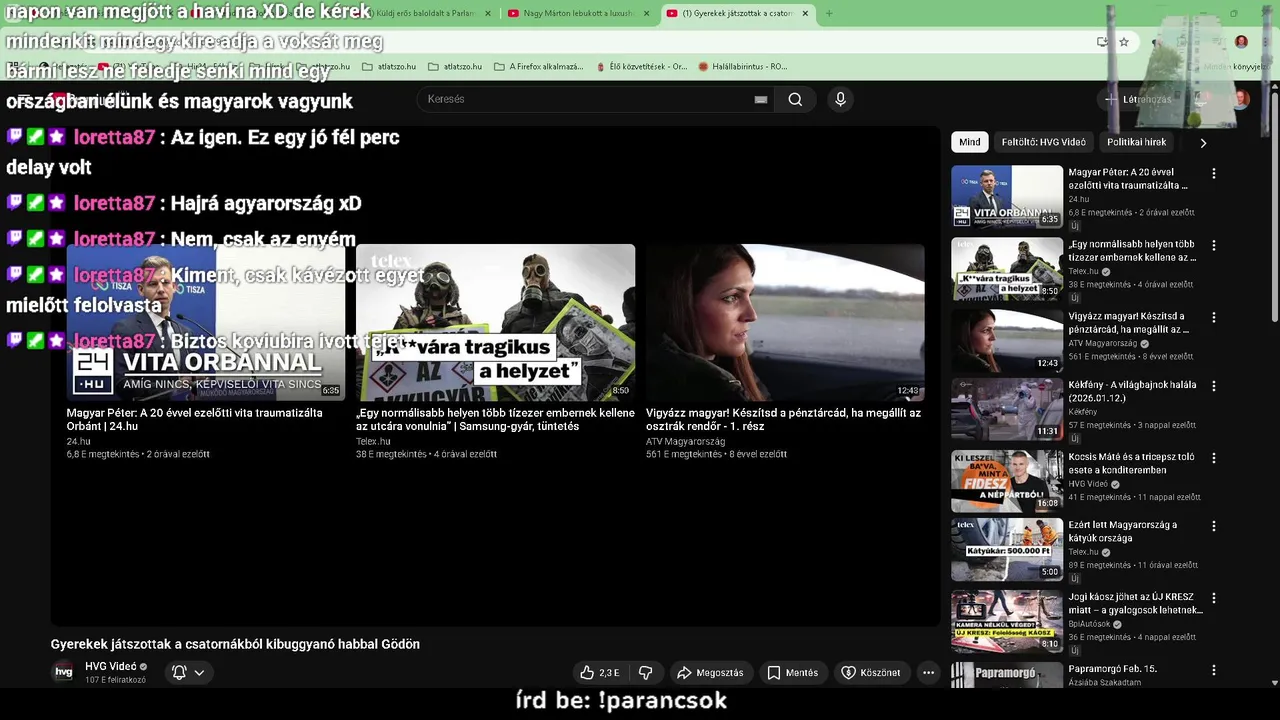Open the YouTube account avatar
The image size is (1280, 720).
point(1240,99)
